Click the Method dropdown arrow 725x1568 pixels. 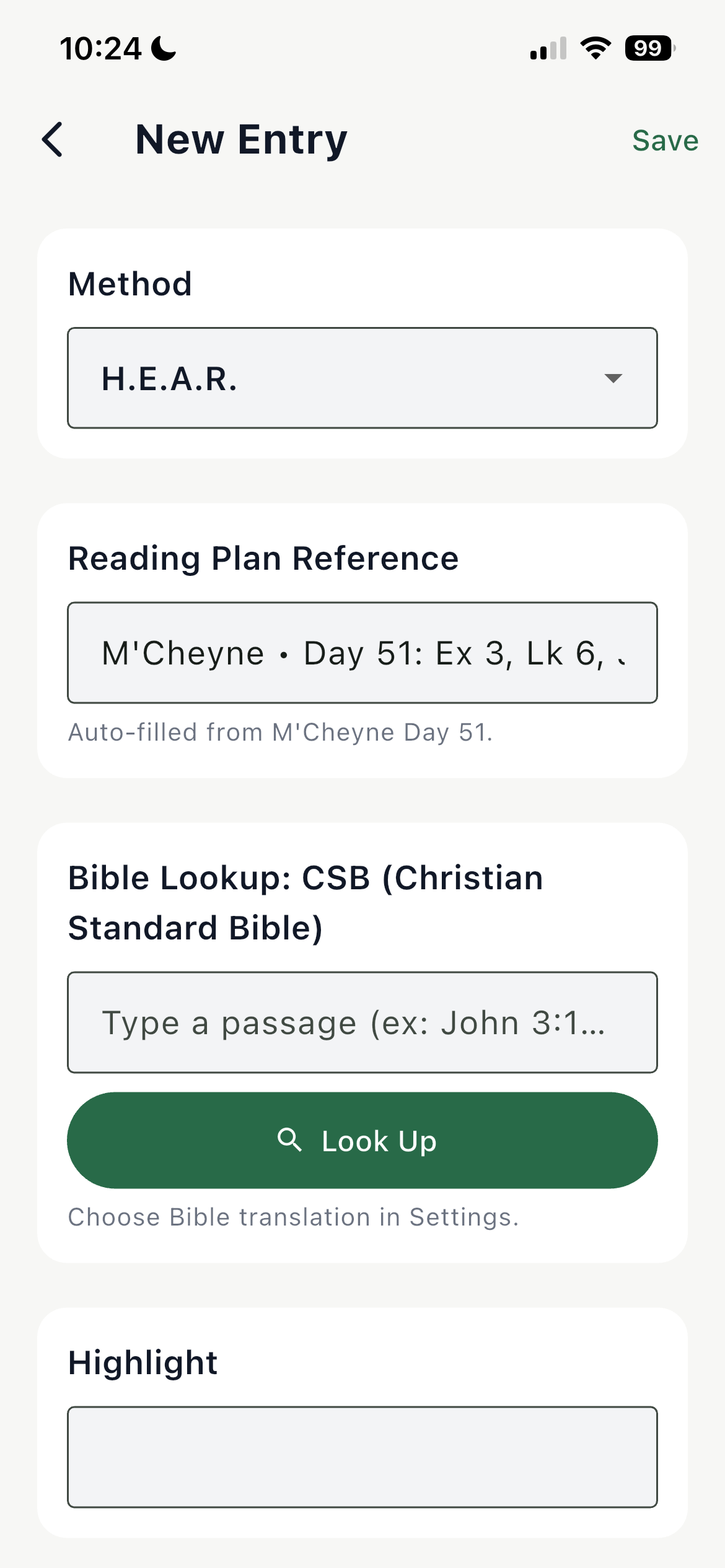coord(613,378)
